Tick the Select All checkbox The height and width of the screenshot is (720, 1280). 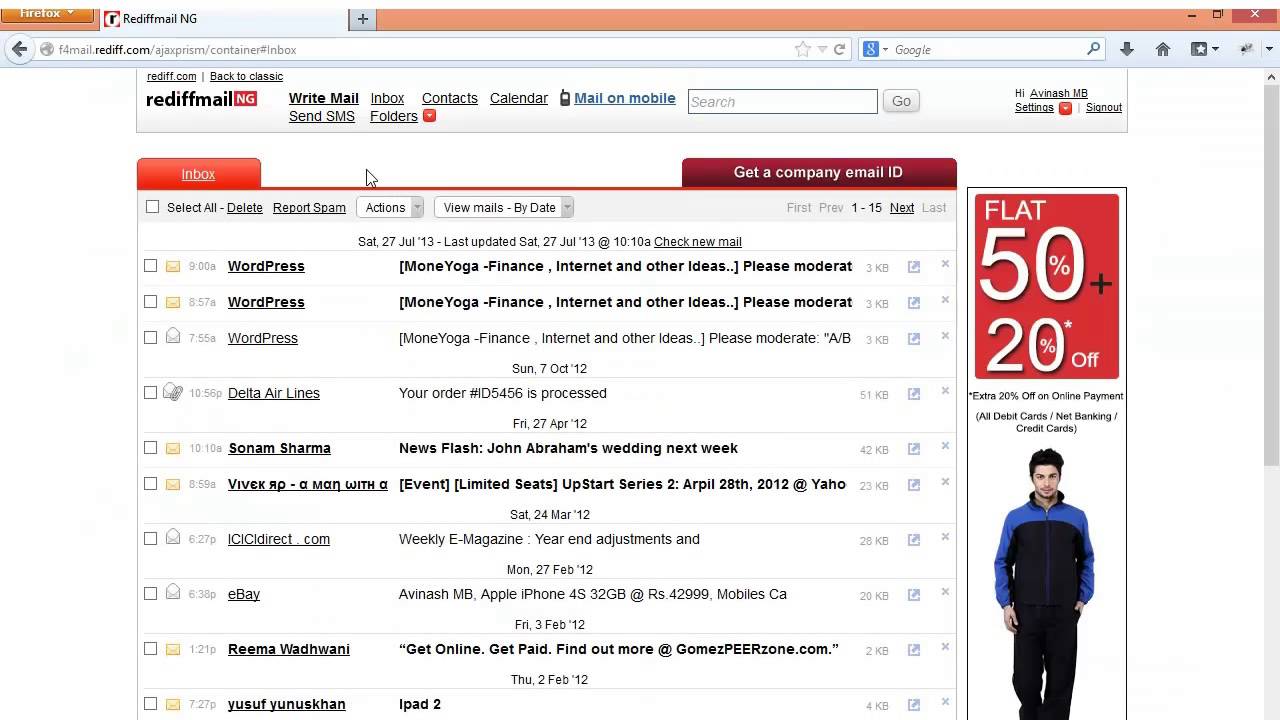[152, 207]
